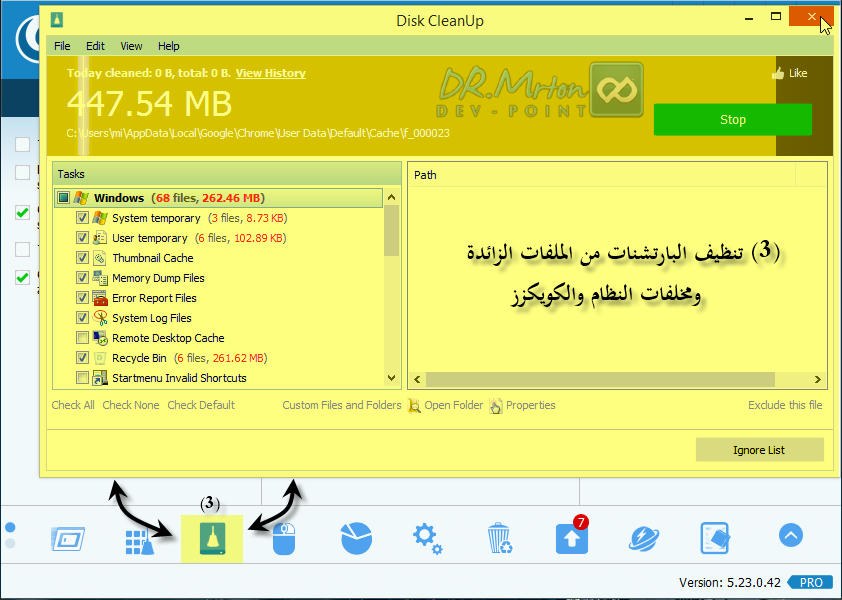842x600 pixels.
Task: Click the Open Folder icon
Action: tap(415, 406)
